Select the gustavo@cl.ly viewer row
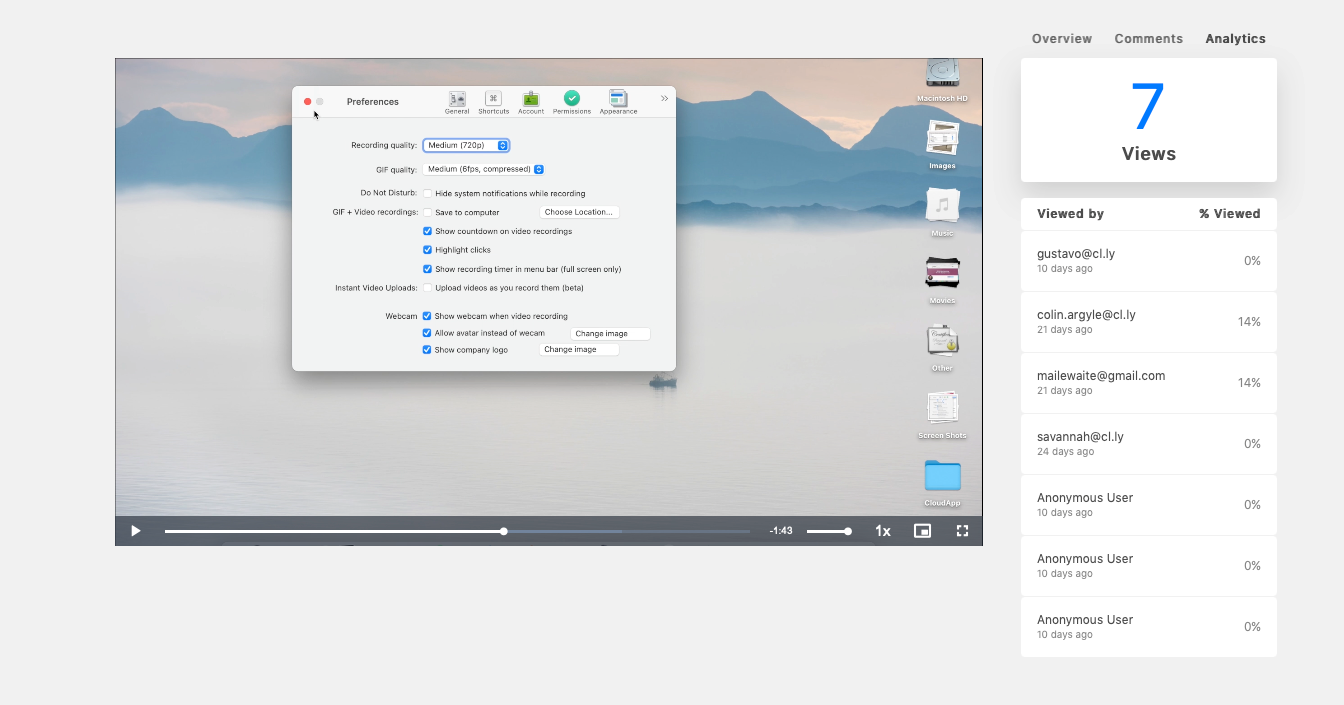1344x705 pixels. coord(1149,261)
